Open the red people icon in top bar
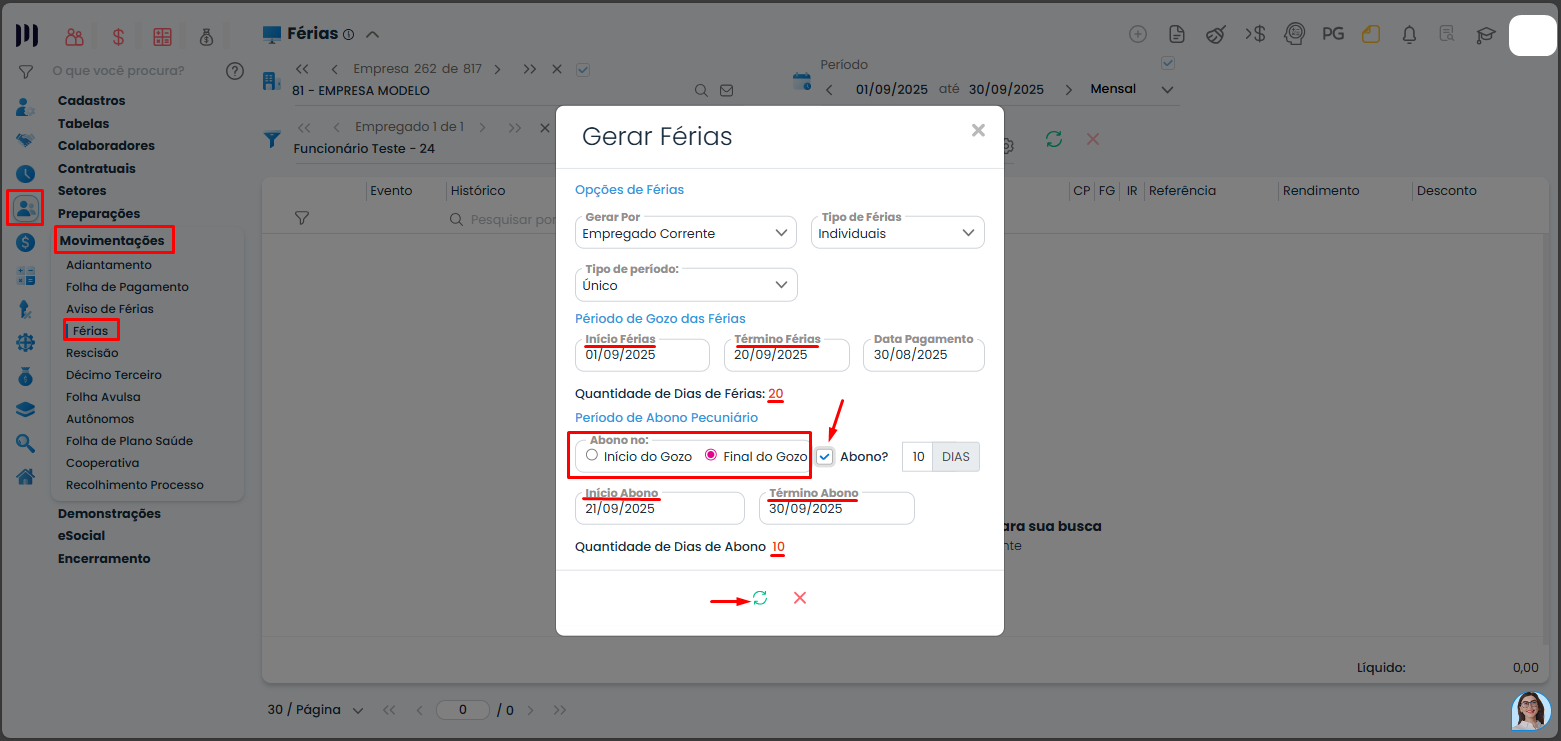The width and height of the screenshot is (1561, 741). 74,36
